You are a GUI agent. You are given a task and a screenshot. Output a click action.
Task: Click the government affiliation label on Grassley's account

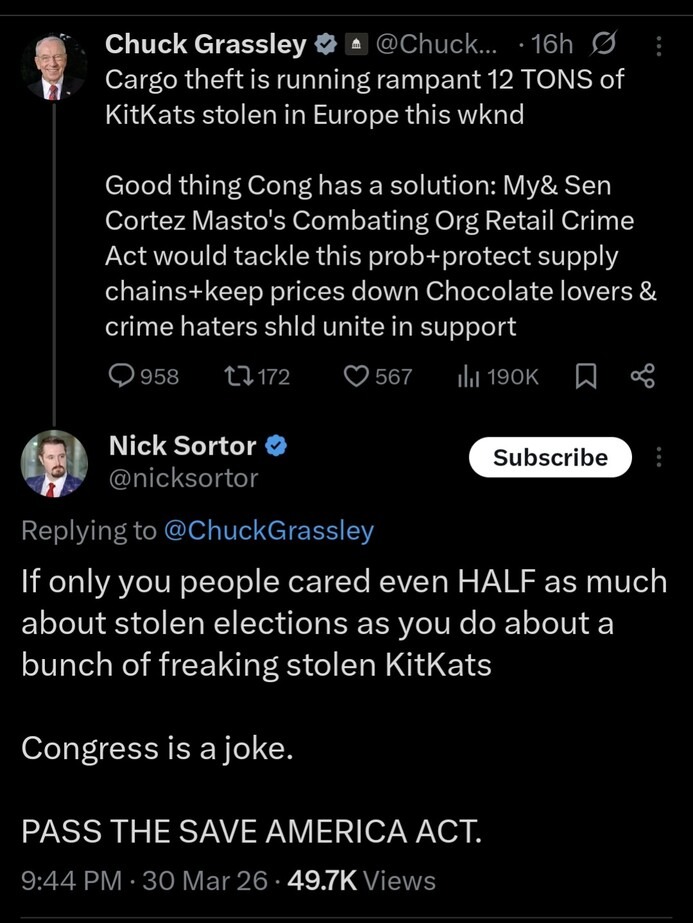coord(356,44)
